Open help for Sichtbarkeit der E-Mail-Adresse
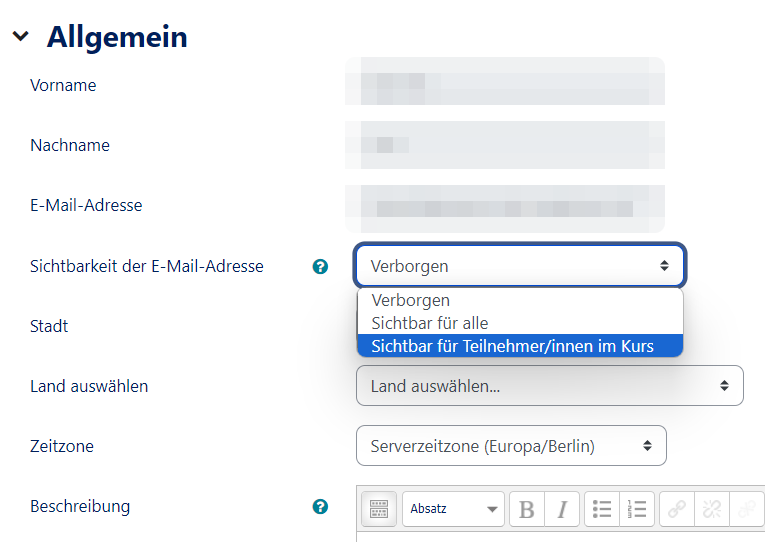Viewport: 765px width, 542px height. [320, 267]
